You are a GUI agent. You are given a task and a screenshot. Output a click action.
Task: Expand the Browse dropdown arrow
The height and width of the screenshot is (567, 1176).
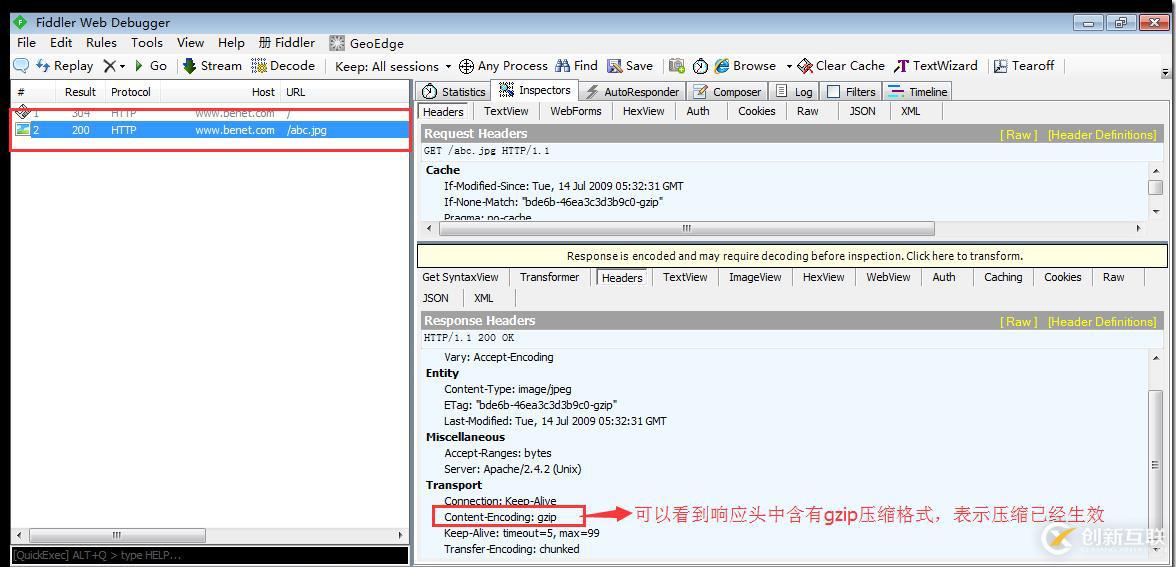coord(789,66)
